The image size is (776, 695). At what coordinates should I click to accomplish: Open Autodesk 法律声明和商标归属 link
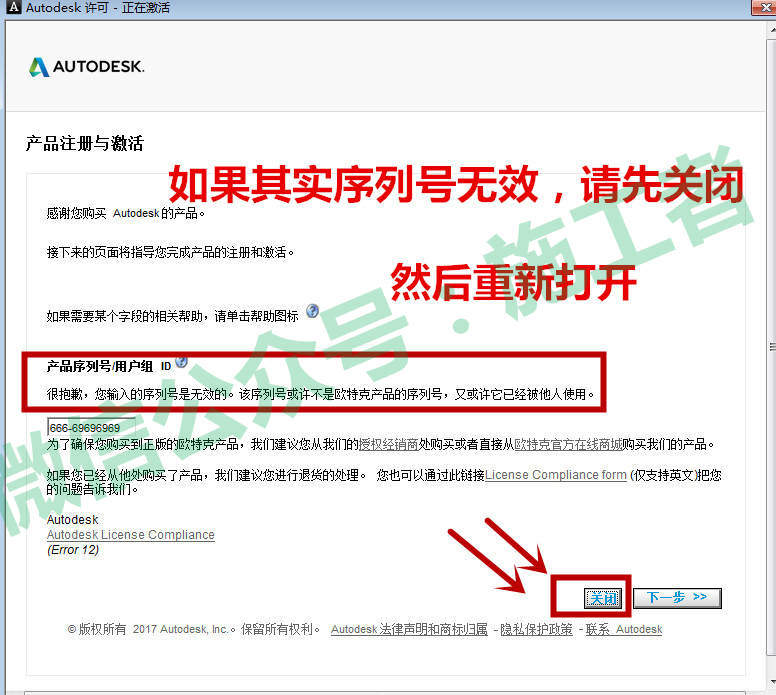[x=409, y=630]
